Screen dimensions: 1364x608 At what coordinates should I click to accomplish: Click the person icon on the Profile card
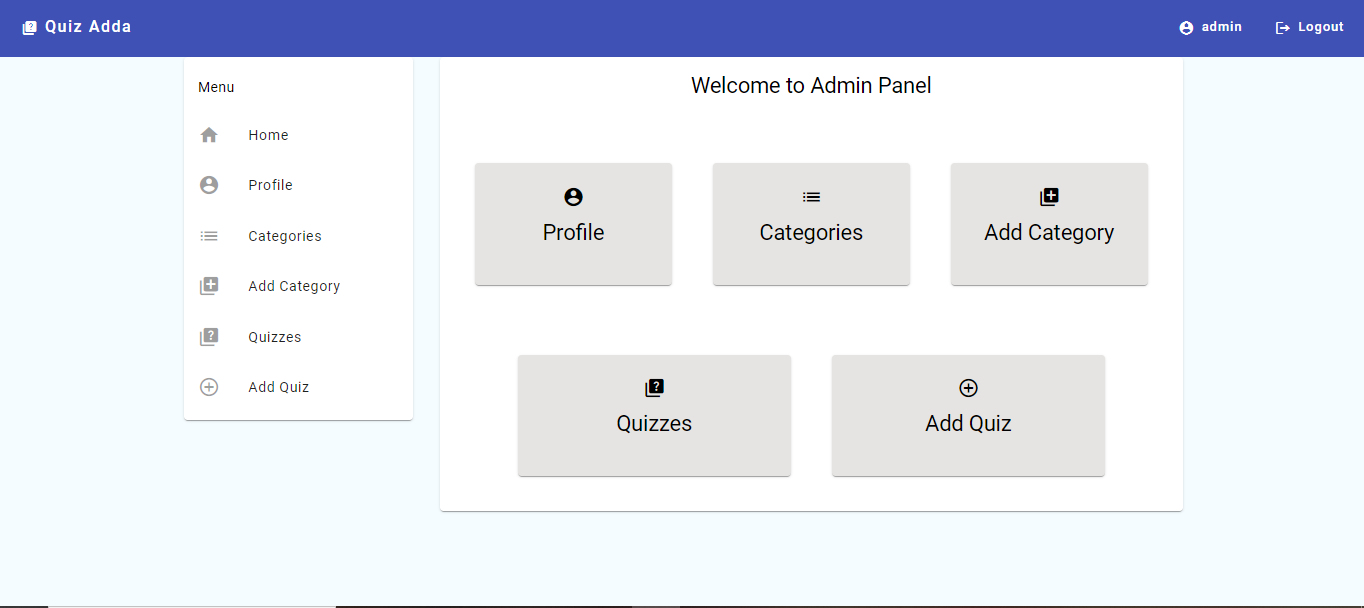tap(573, 197)
